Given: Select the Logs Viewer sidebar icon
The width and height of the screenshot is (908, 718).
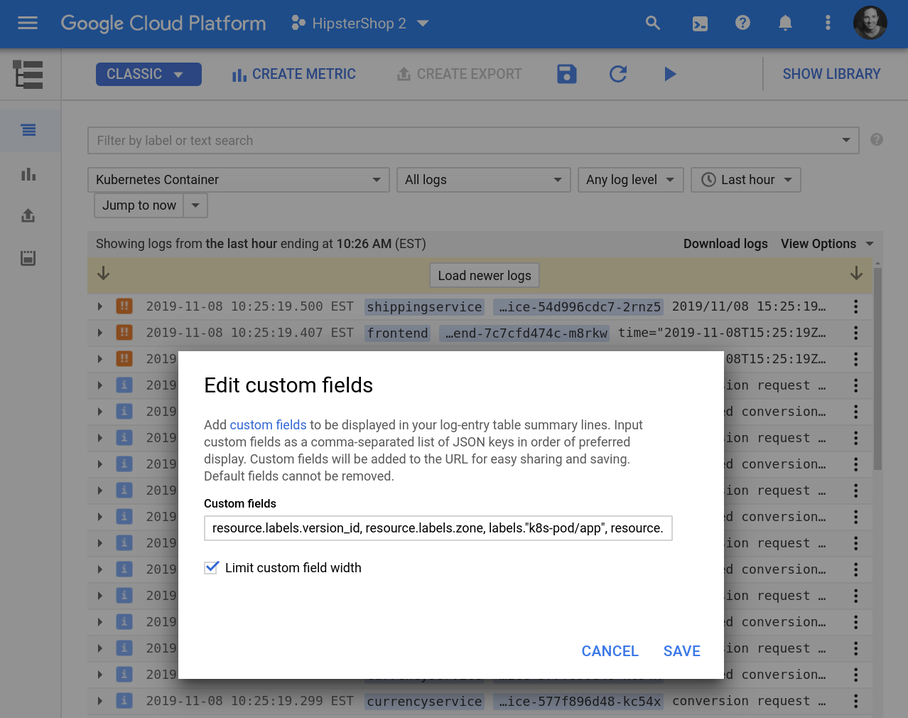Looking at the screenshot, I should tap(28, 130).
